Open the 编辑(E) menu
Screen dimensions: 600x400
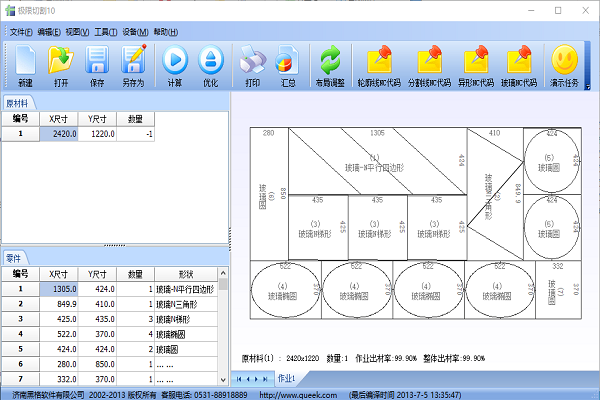(x=49, y=32)
